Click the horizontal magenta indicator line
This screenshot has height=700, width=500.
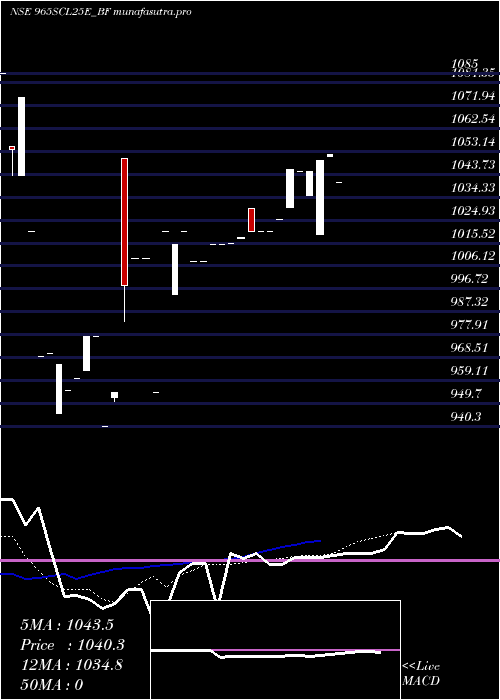[250, 560]
